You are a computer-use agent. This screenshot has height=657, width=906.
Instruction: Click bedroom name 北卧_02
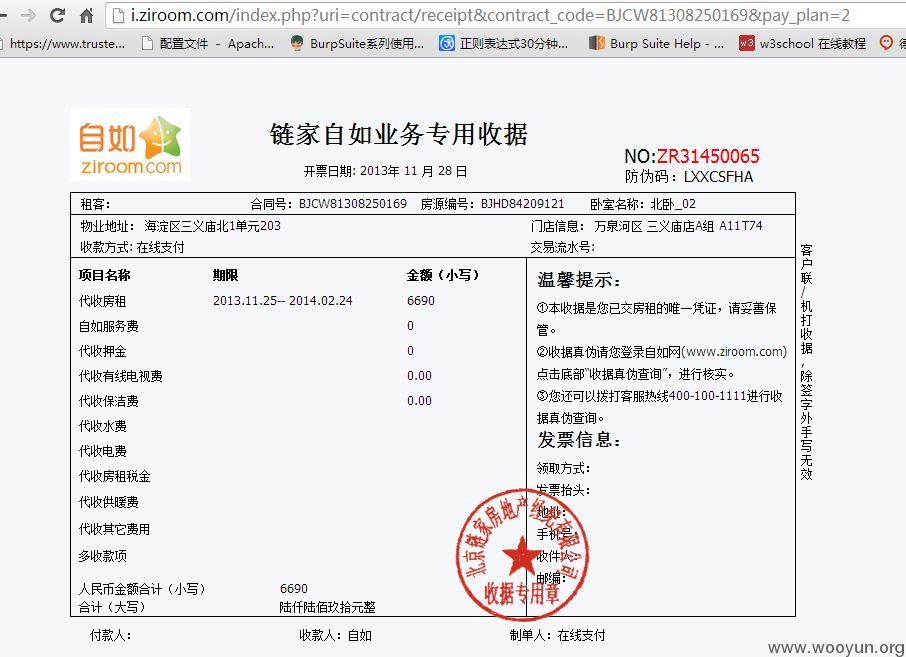point(673,204)
